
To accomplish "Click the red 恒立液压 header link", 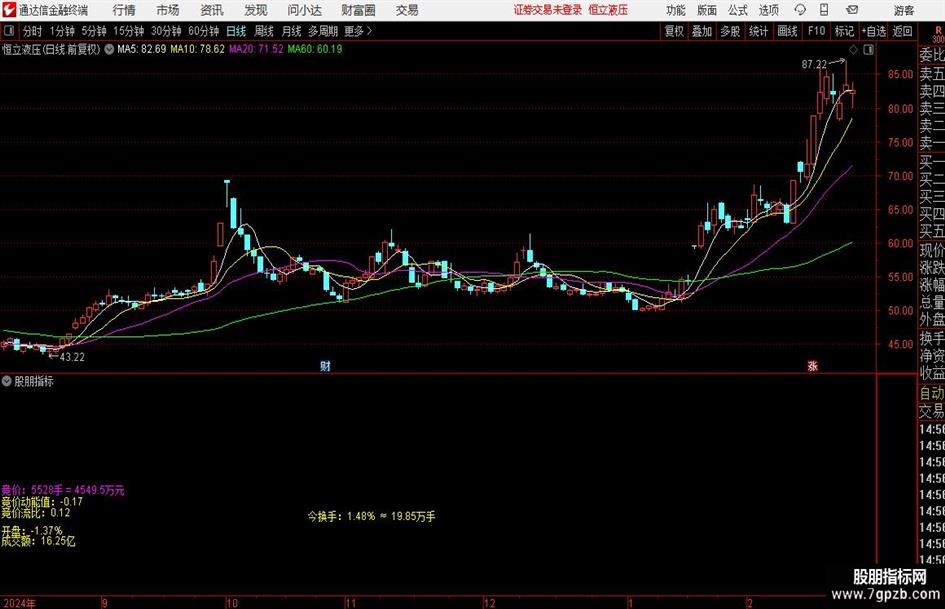I will point(608,10).
